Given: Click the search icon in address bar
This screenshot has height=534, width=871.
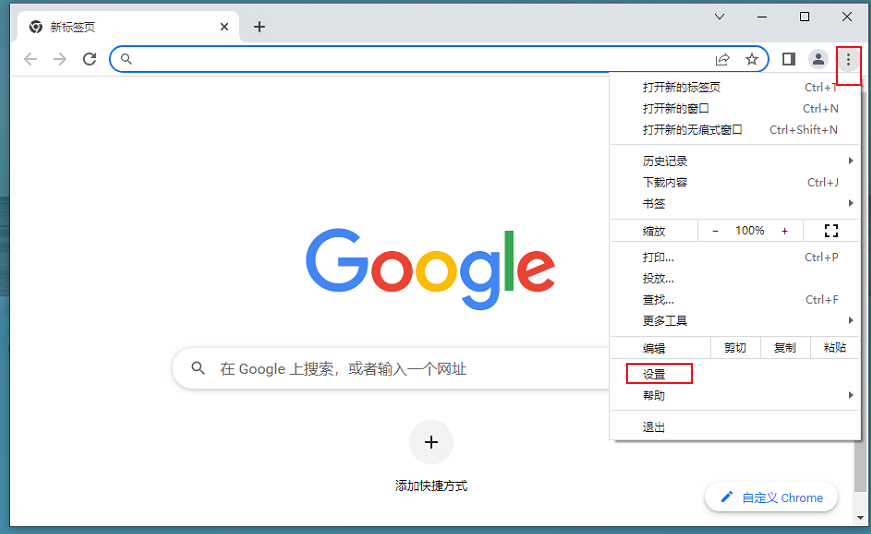Looking at the screenshot, I should (126, 59).
